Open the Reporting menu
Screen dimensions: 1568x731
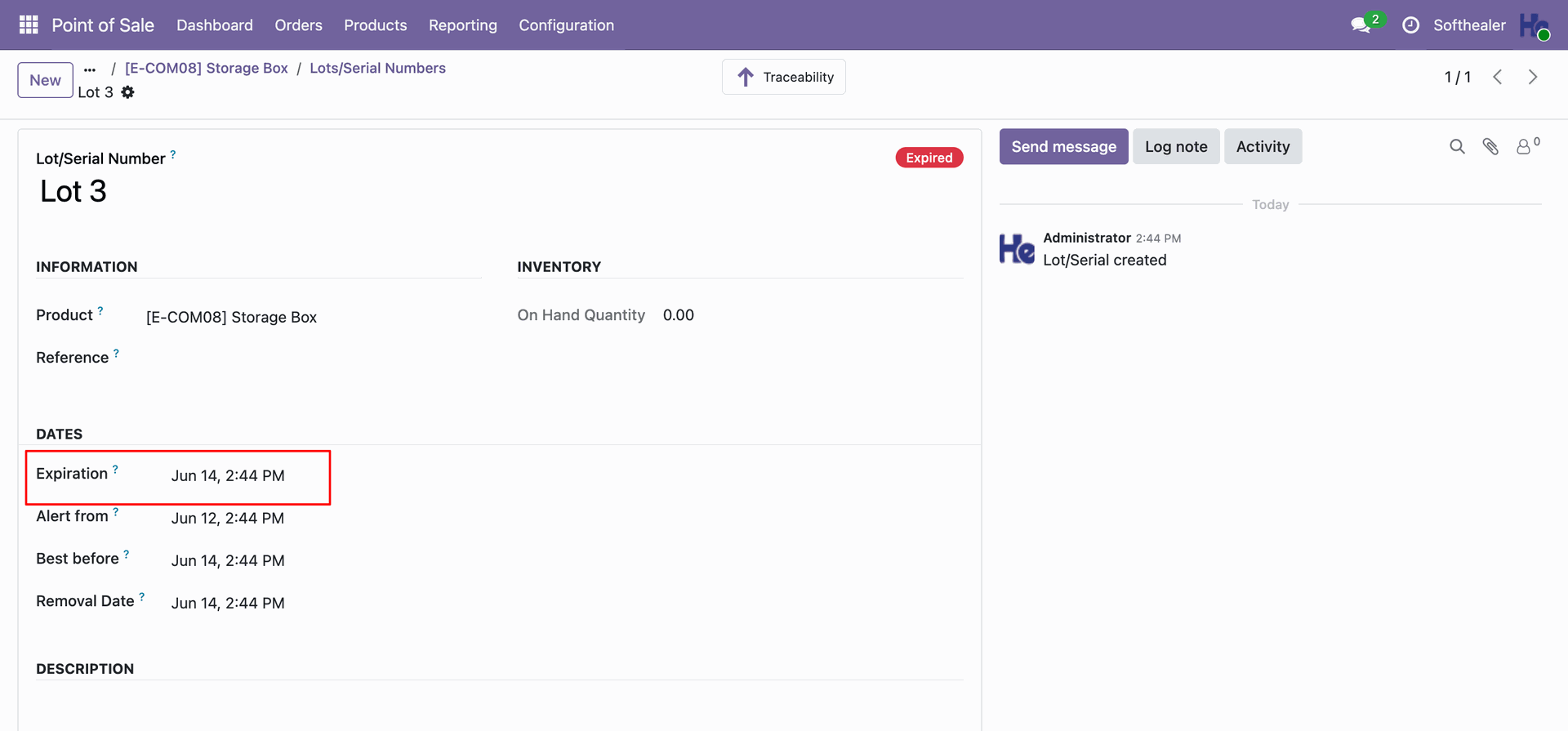coord(463,25)
